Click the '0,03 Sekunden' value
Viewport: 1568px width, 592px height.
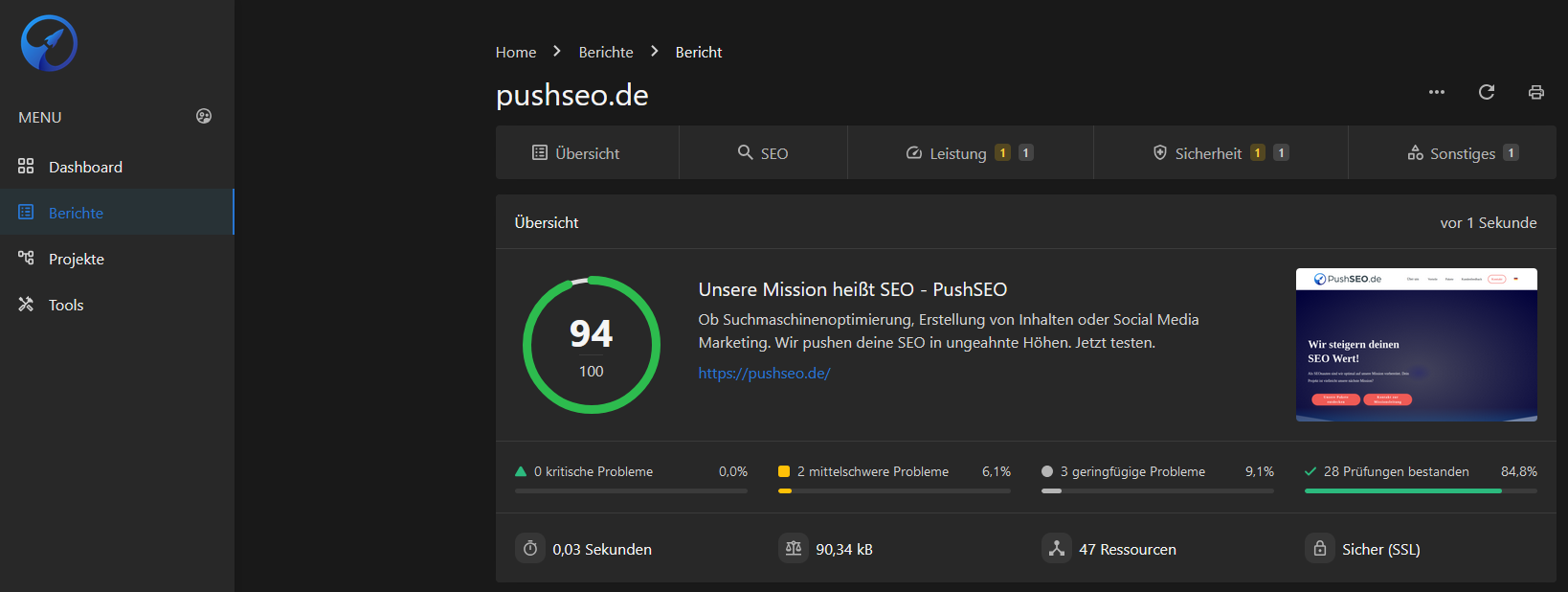tap(602, 550)
